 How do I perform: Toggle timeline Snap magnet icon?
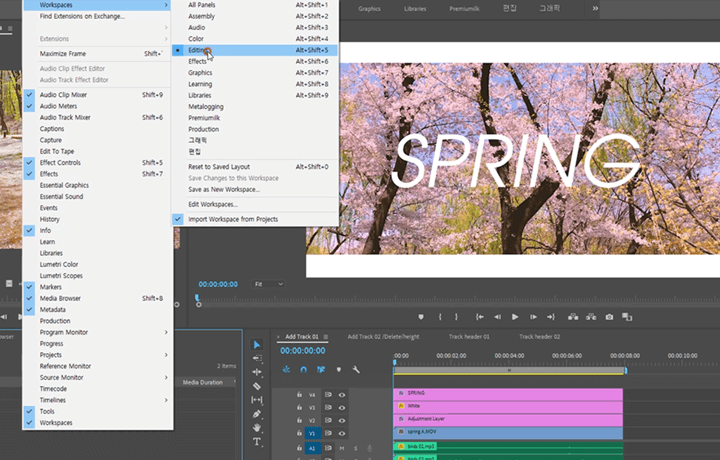[x=304, y=370]
